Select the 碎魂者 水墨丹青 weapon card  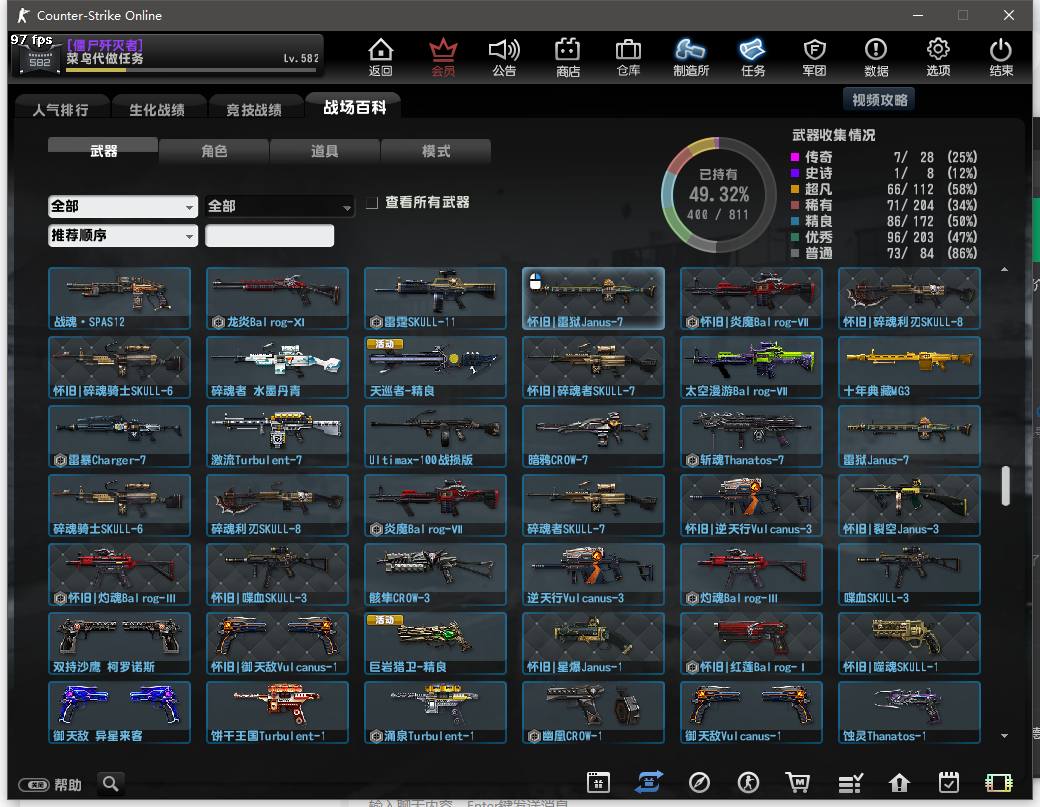(277, 367)
